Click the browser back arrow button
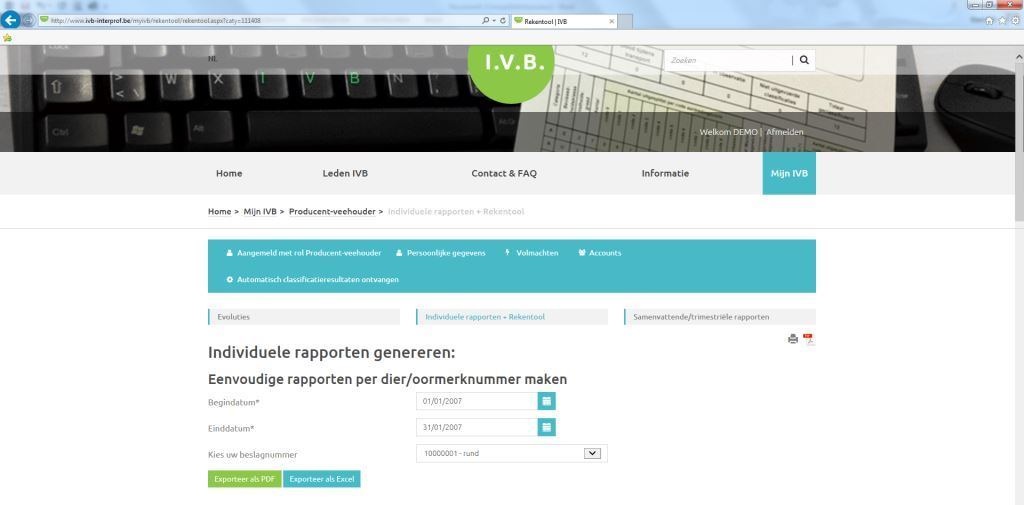Screen dimensions: 1024x505 click(11, 20)
